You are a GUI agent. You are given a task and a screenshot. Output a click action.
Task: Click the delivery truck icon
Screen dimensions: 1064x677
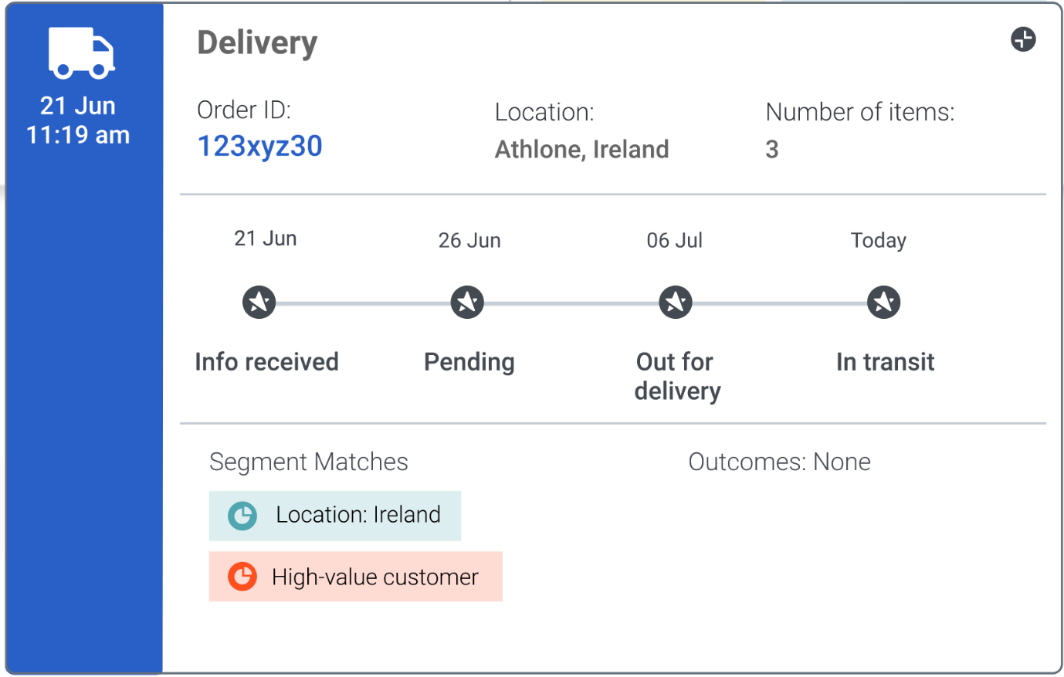click(x=81, y=53)
